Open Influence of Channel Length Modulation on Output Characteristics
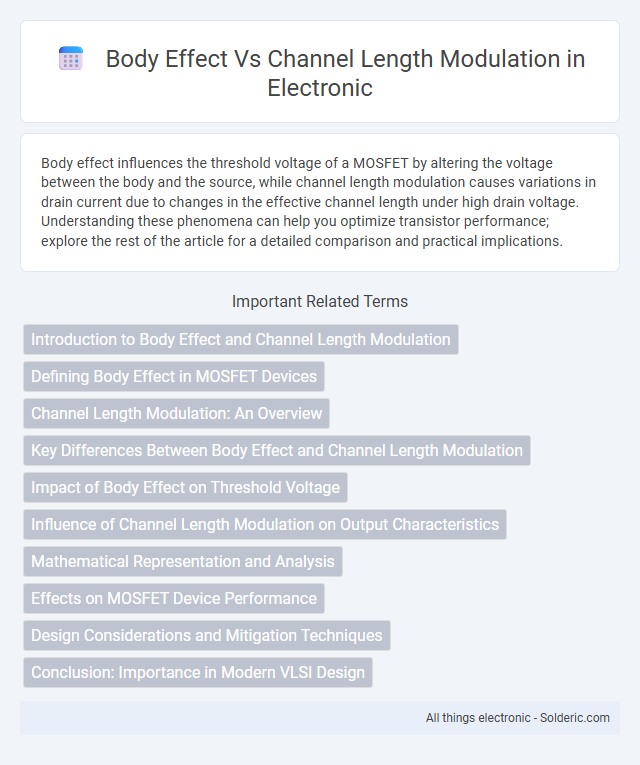 point(265,524)
